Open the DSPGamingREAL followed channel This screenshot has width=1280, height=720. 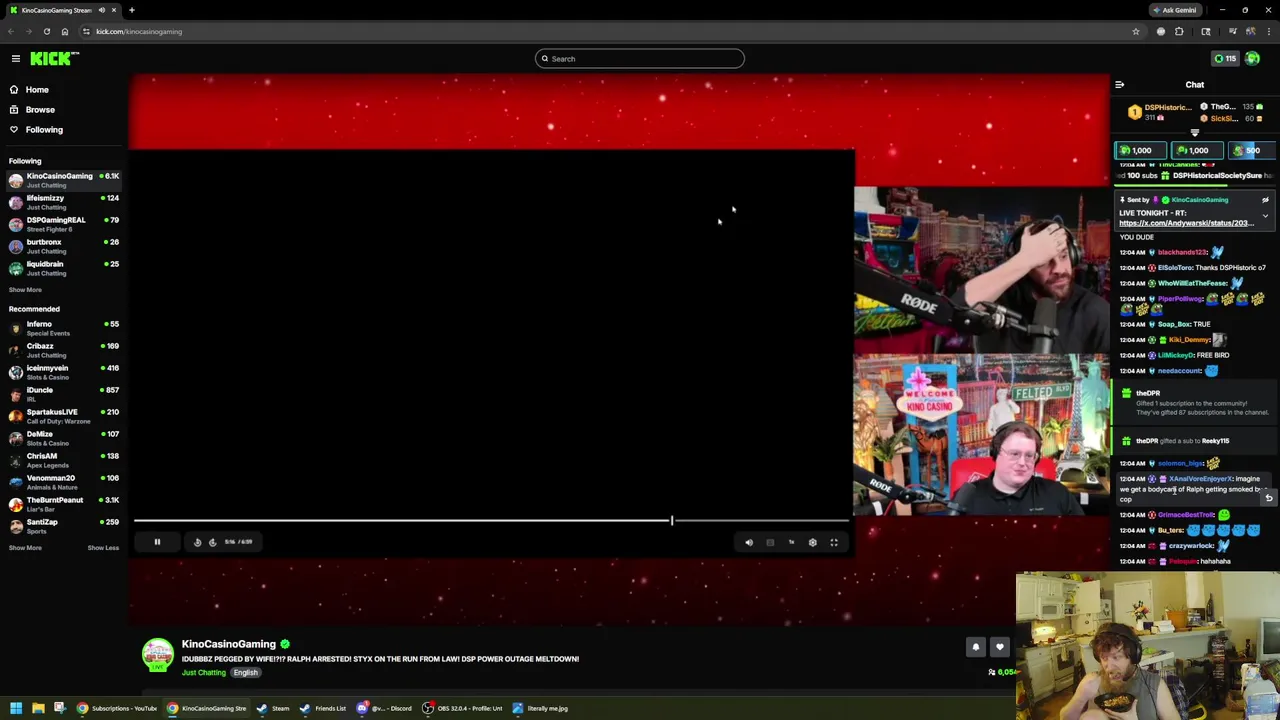[x=64, y=224]
